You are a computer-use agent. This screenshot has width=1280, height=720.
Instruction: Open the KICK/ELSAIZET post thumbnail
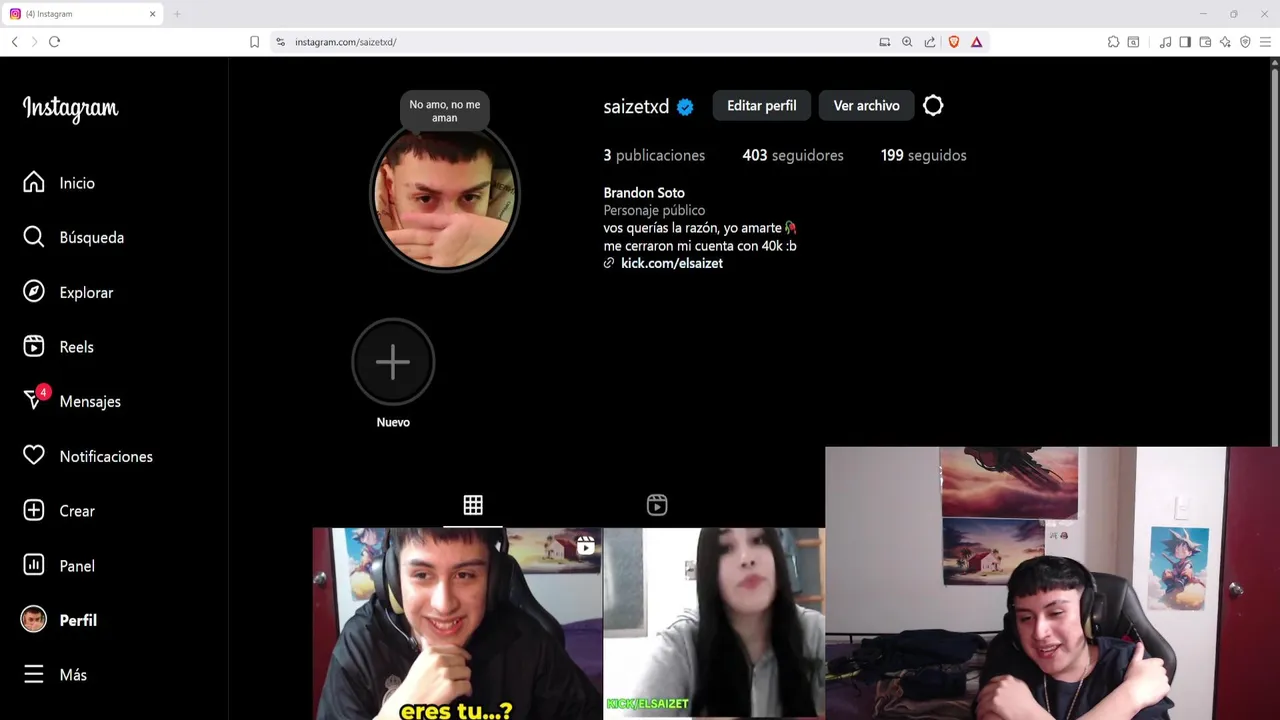(714, 624)
